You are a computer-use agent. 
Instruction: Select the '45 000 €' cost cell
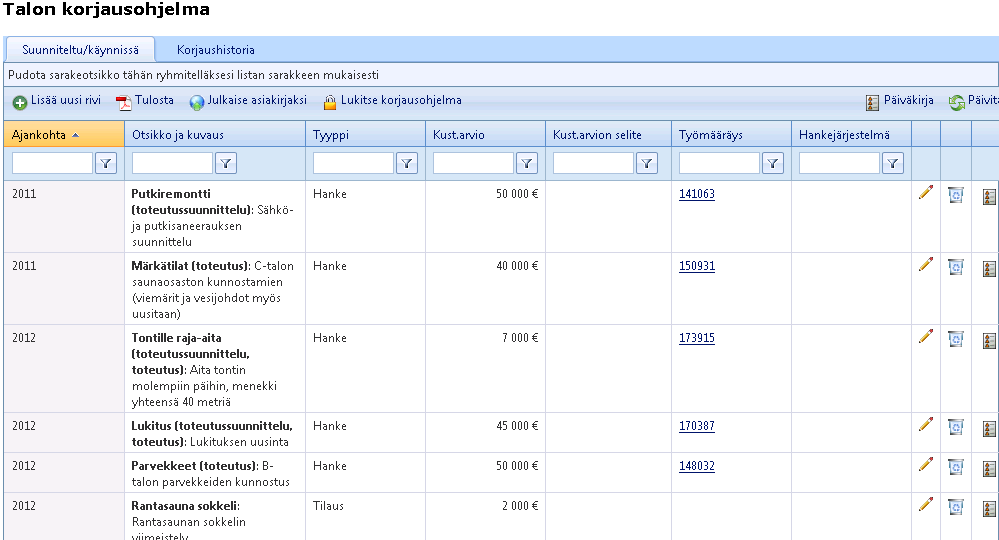(x=485, y=433)
